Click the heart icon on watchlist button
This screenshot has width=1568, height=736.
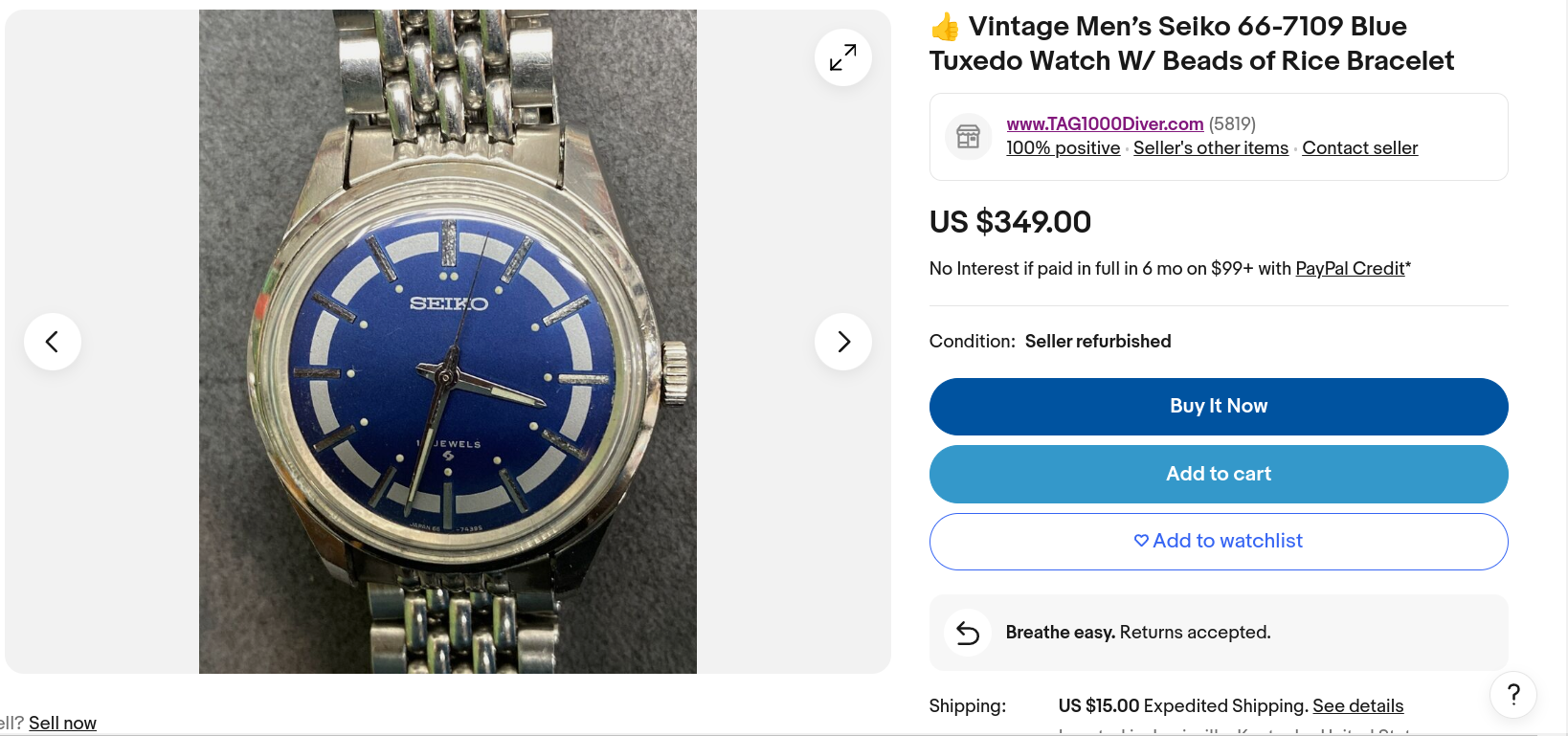coord(1141,541)
